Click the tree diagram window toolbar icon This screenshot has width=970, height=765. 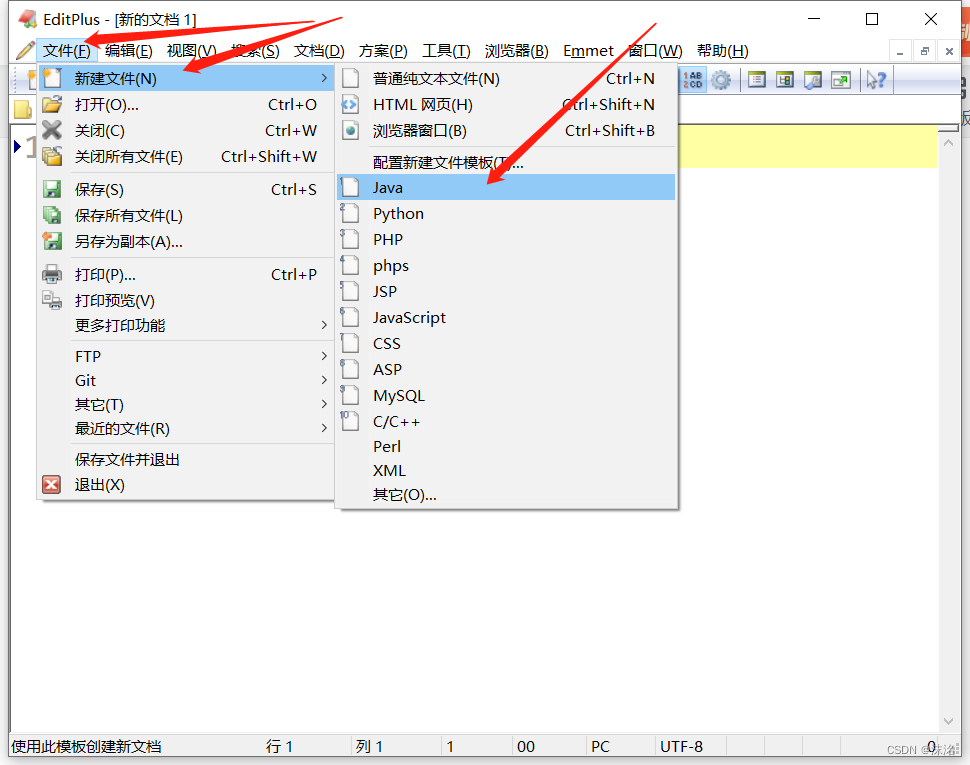(785, 80)
